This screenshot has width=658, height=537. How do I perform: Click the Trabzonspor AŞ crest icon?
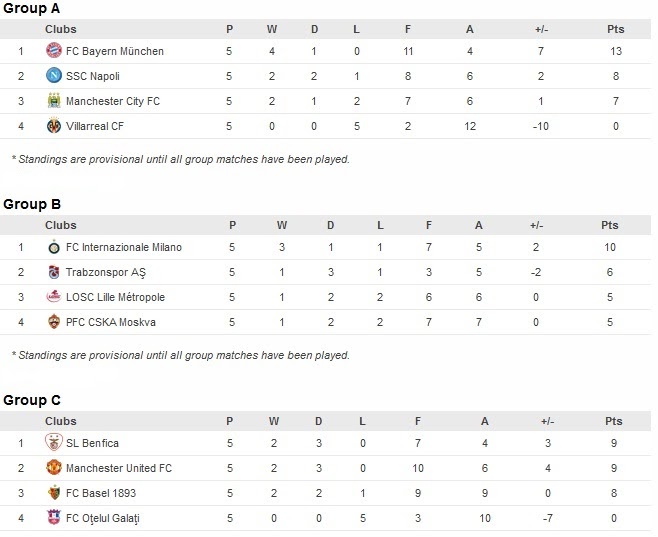(x=54, y=272)
